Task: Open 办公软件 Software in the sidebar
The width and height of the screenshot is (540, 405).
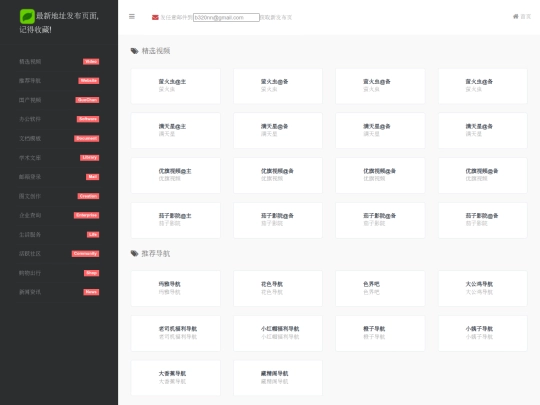Action: point(59,119)
